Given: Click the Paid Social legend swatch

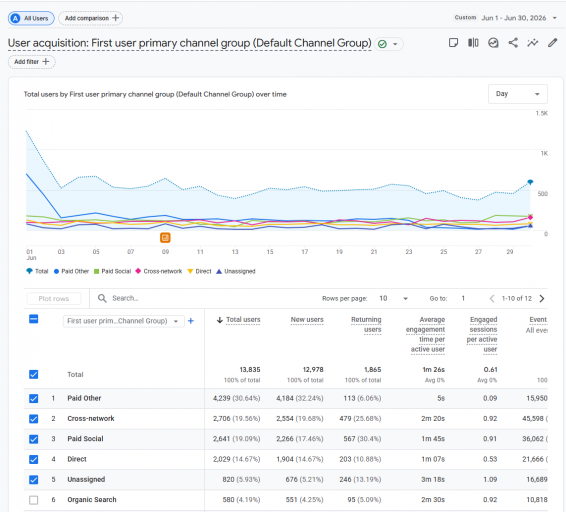Looking at the screenshot, I should (96, 271).
